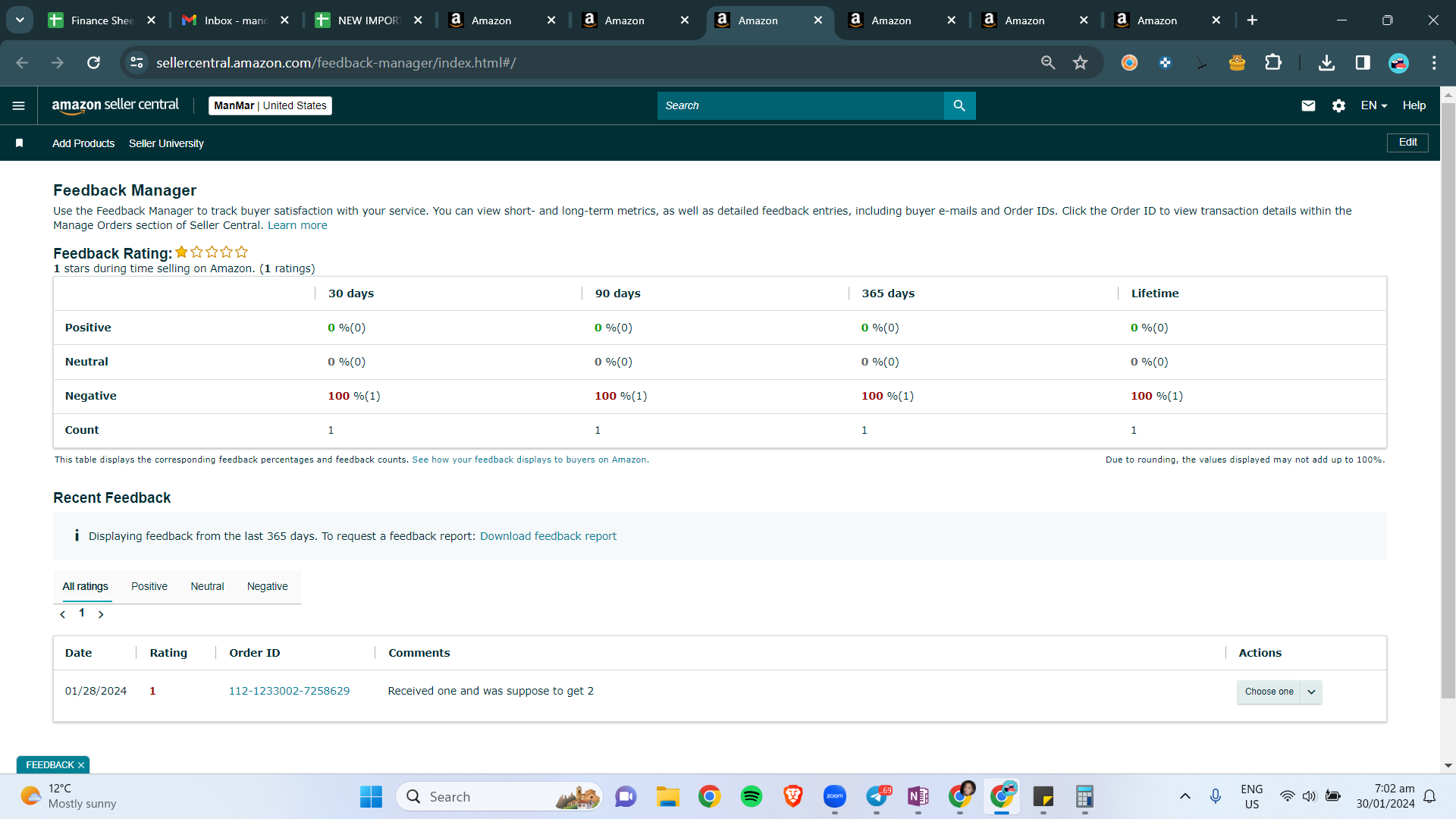The height and width of the screenshot is (819, 1456).
Task: Open Zoom from the taskbar
Action: [x=835, y=796]
